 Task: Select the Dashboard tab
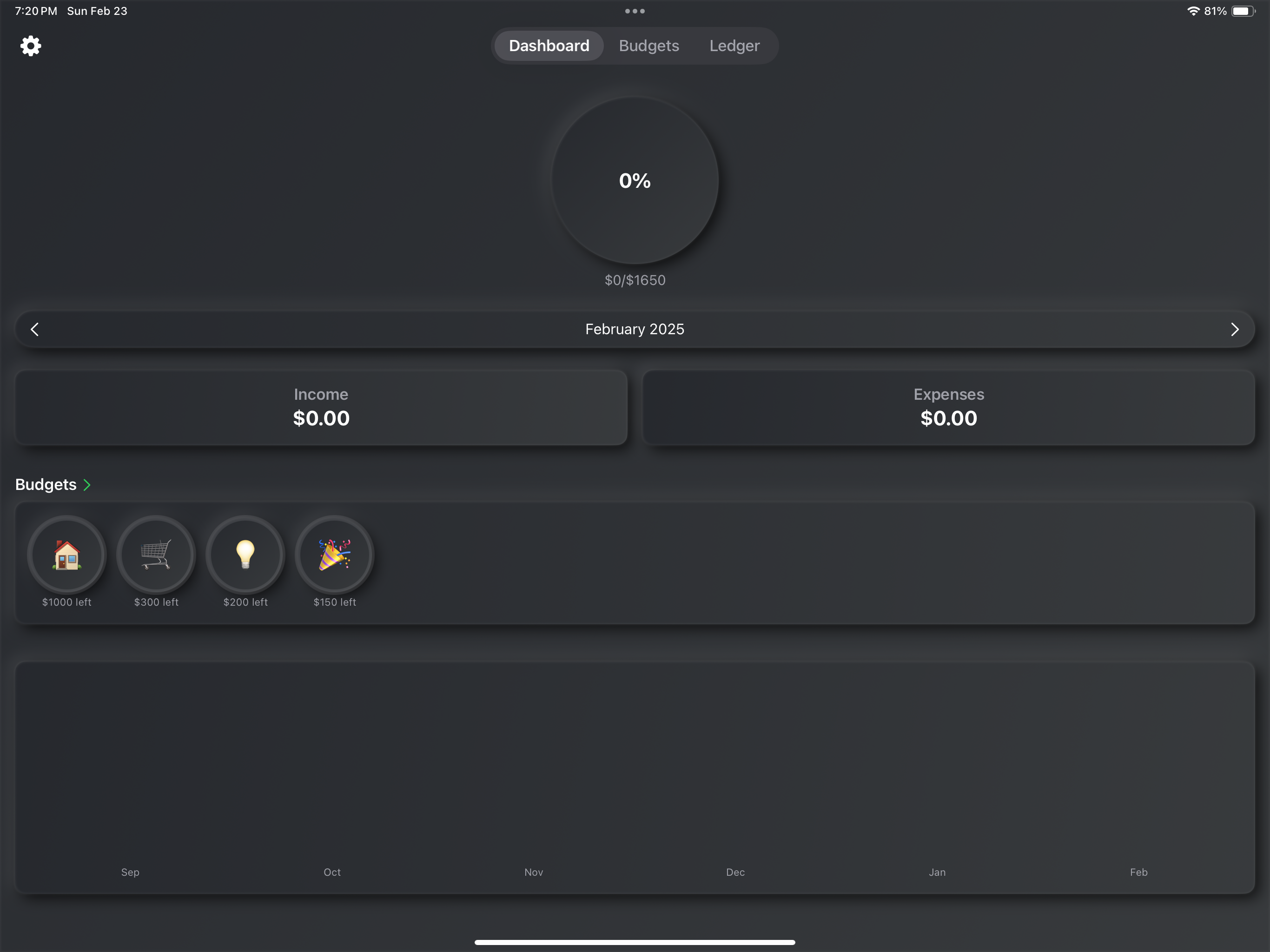549,46
